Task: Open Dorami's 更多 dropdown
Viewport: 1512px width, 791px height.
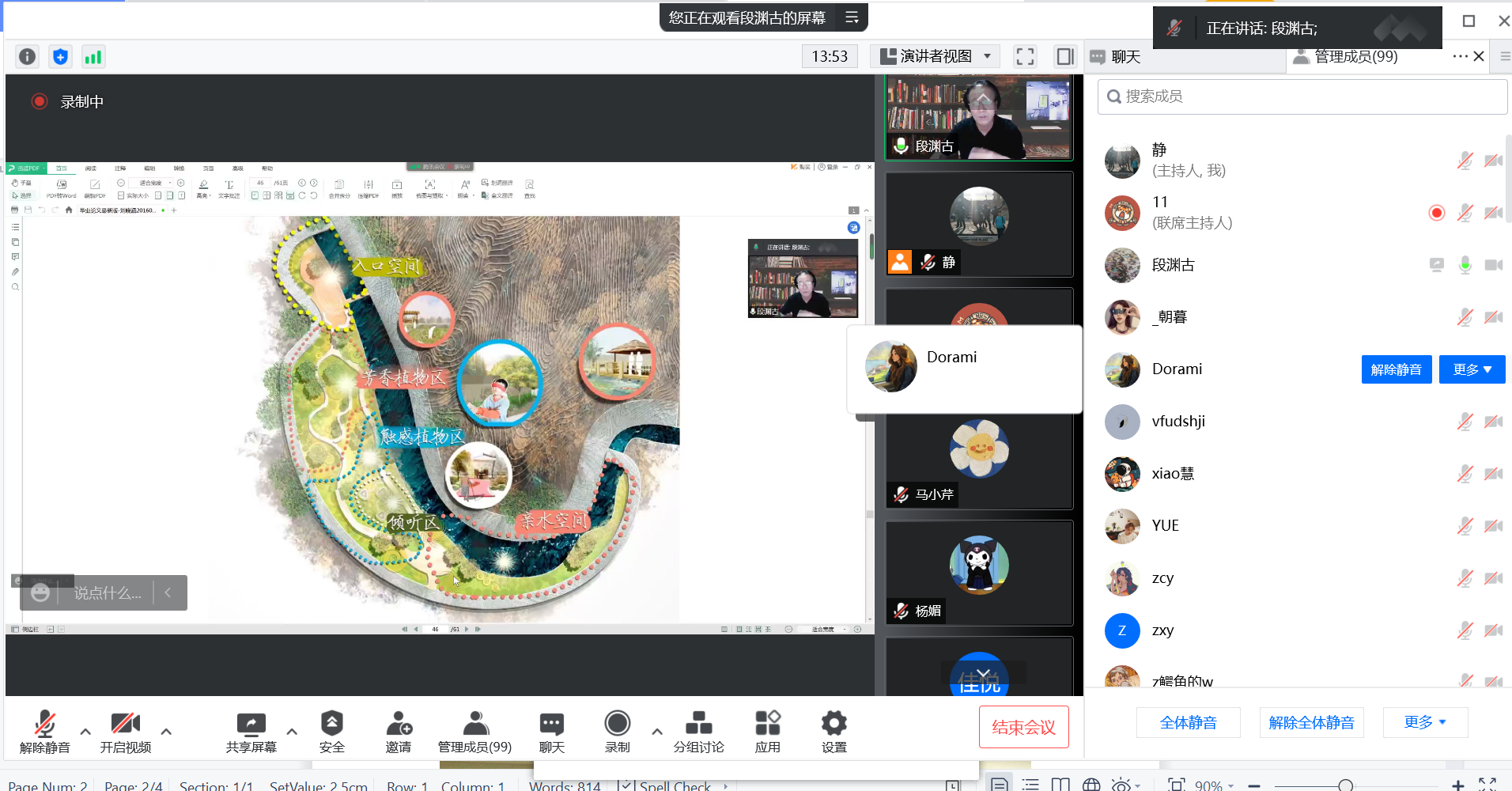Action: coord(1471,369)
